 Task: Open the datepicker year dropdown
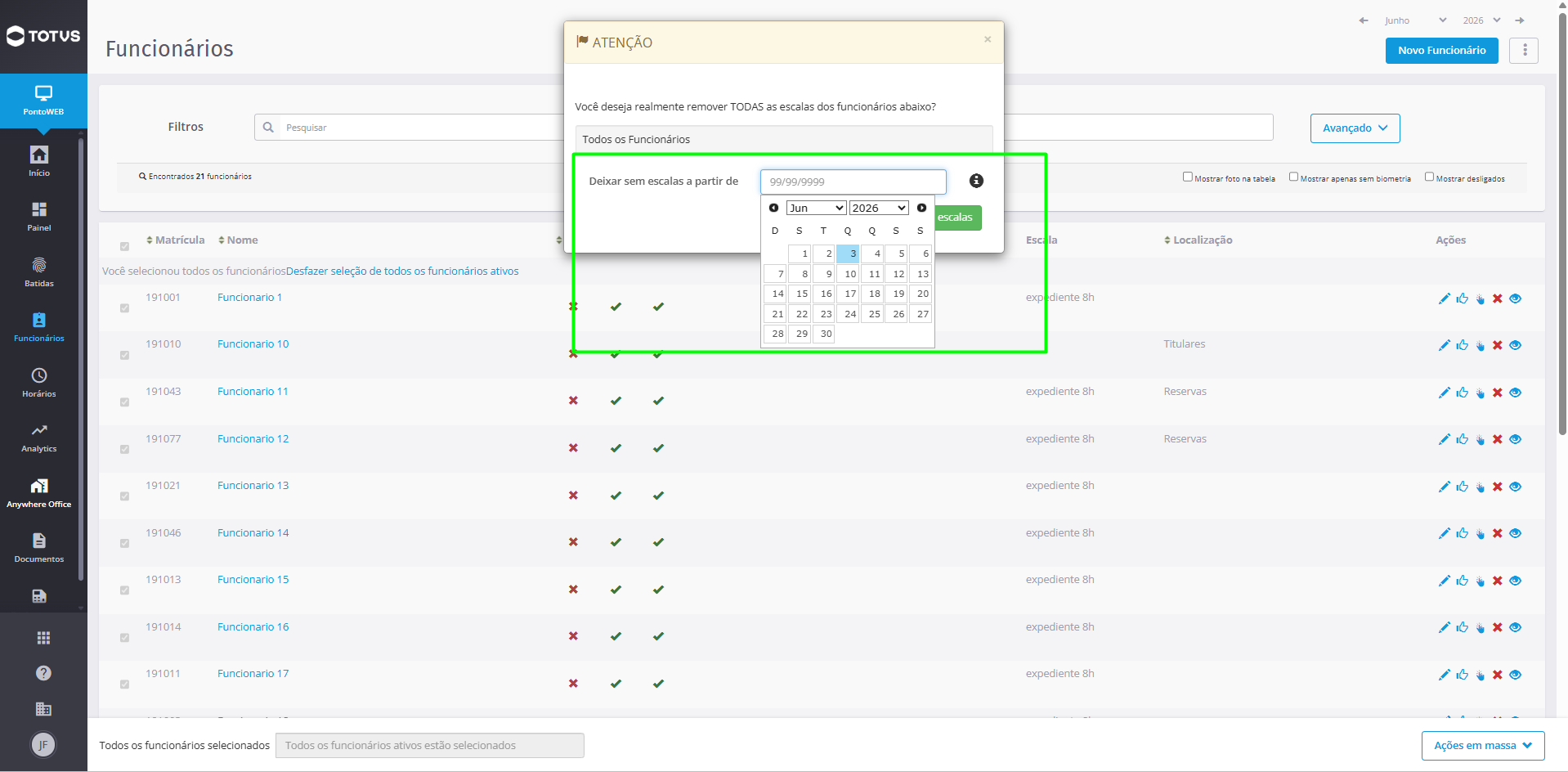[x=879, y=208]
